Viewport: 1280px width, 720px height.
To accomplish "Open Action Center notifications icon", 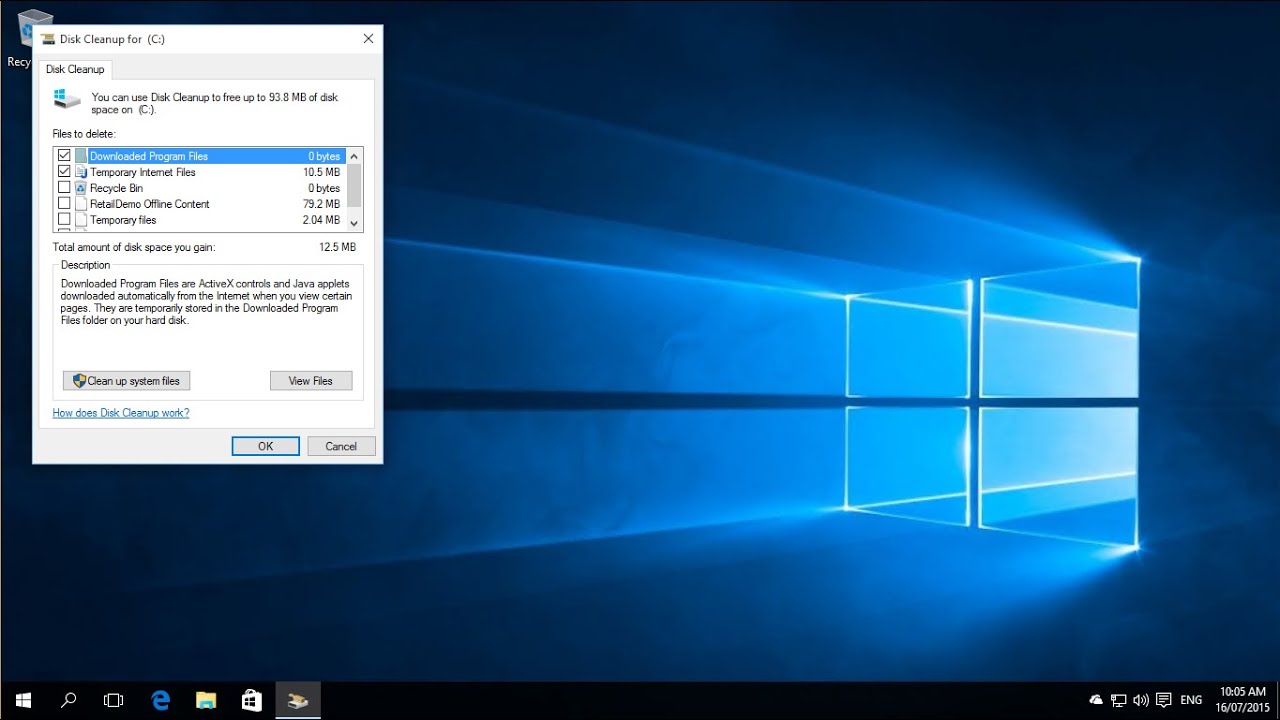I will click(1164, 700).
